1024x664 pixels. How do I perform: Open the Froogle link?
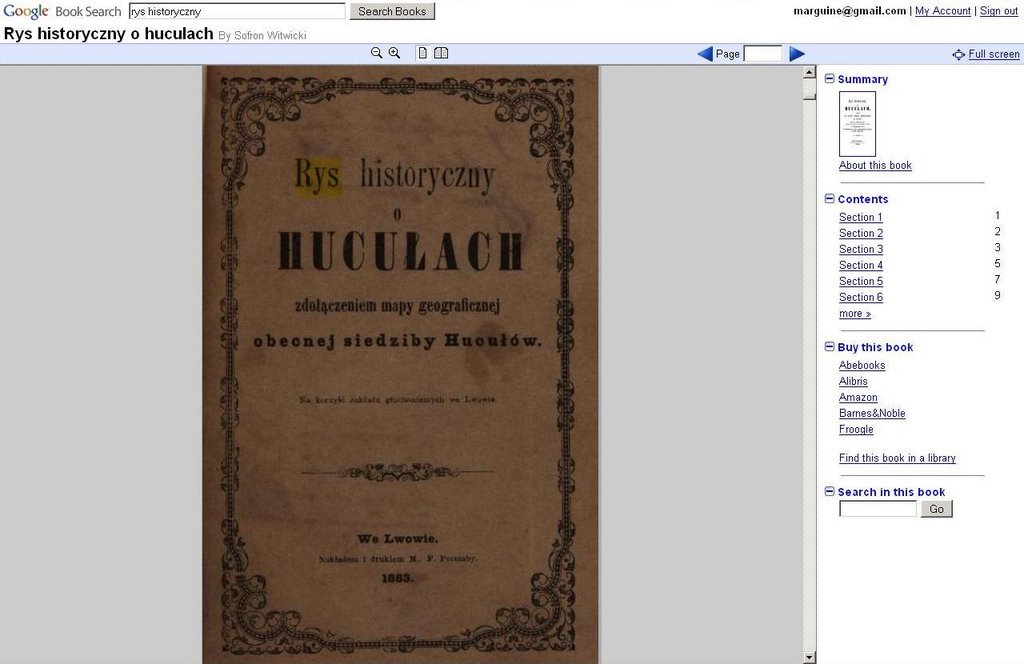[x=856, y=429]
